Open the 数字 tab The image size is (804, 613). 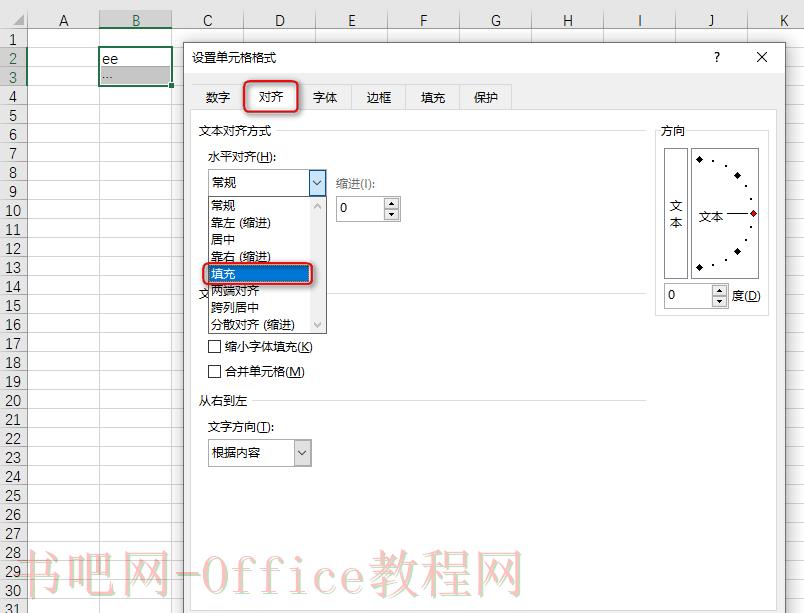click(217, 97)
